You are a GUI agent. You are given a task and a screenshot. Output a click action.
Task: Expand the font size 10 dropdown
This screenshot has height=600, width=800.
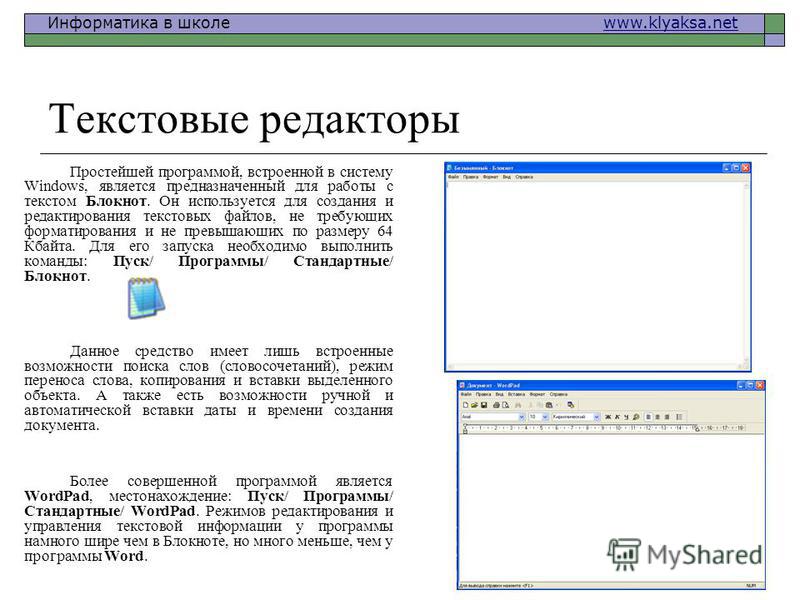coord(545,417)
